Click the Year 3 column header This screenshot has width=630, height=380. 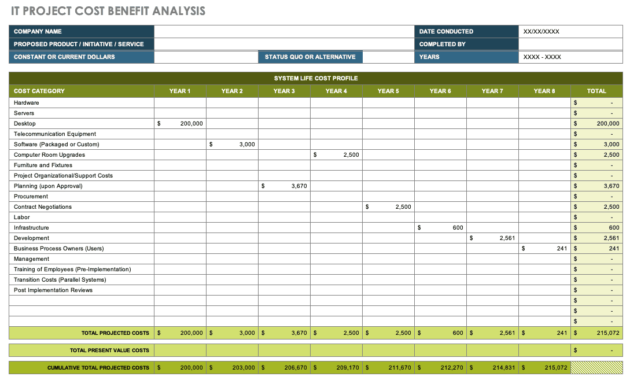click(x=284, y=91)
